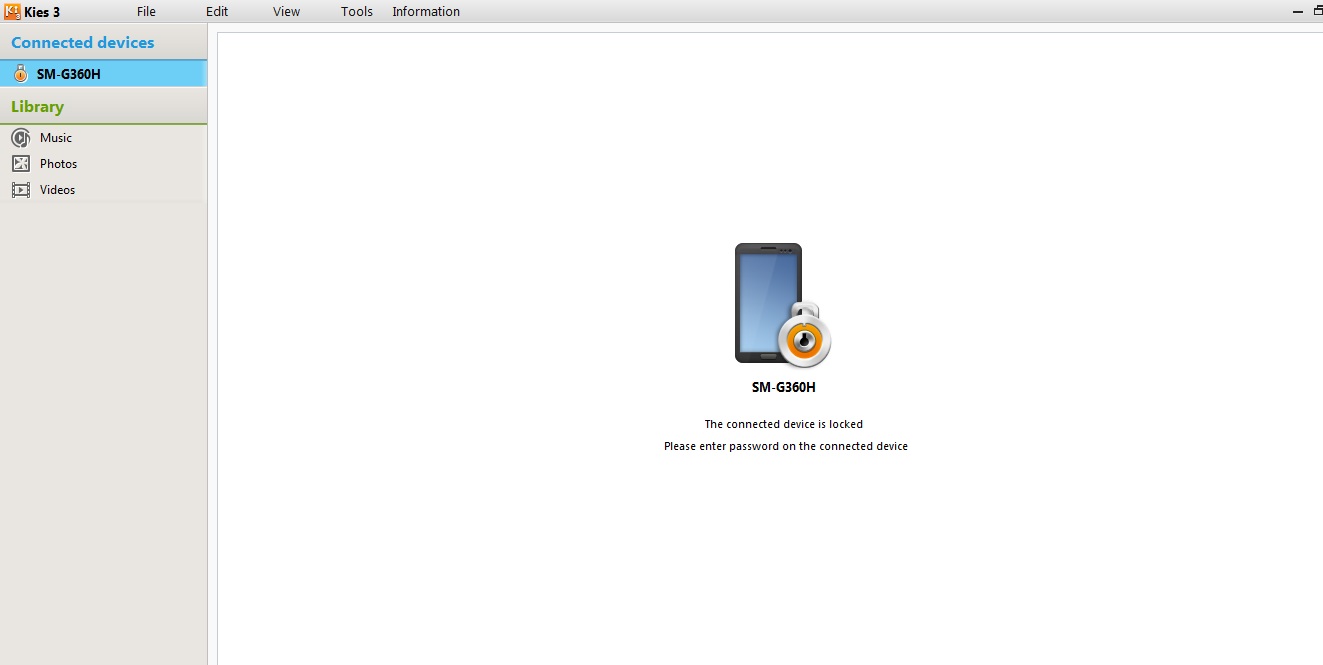Image resolution: width=1323 pixels, height=665 pixels.
Task: Open the Edit menu
Action: tap(217, 12)
